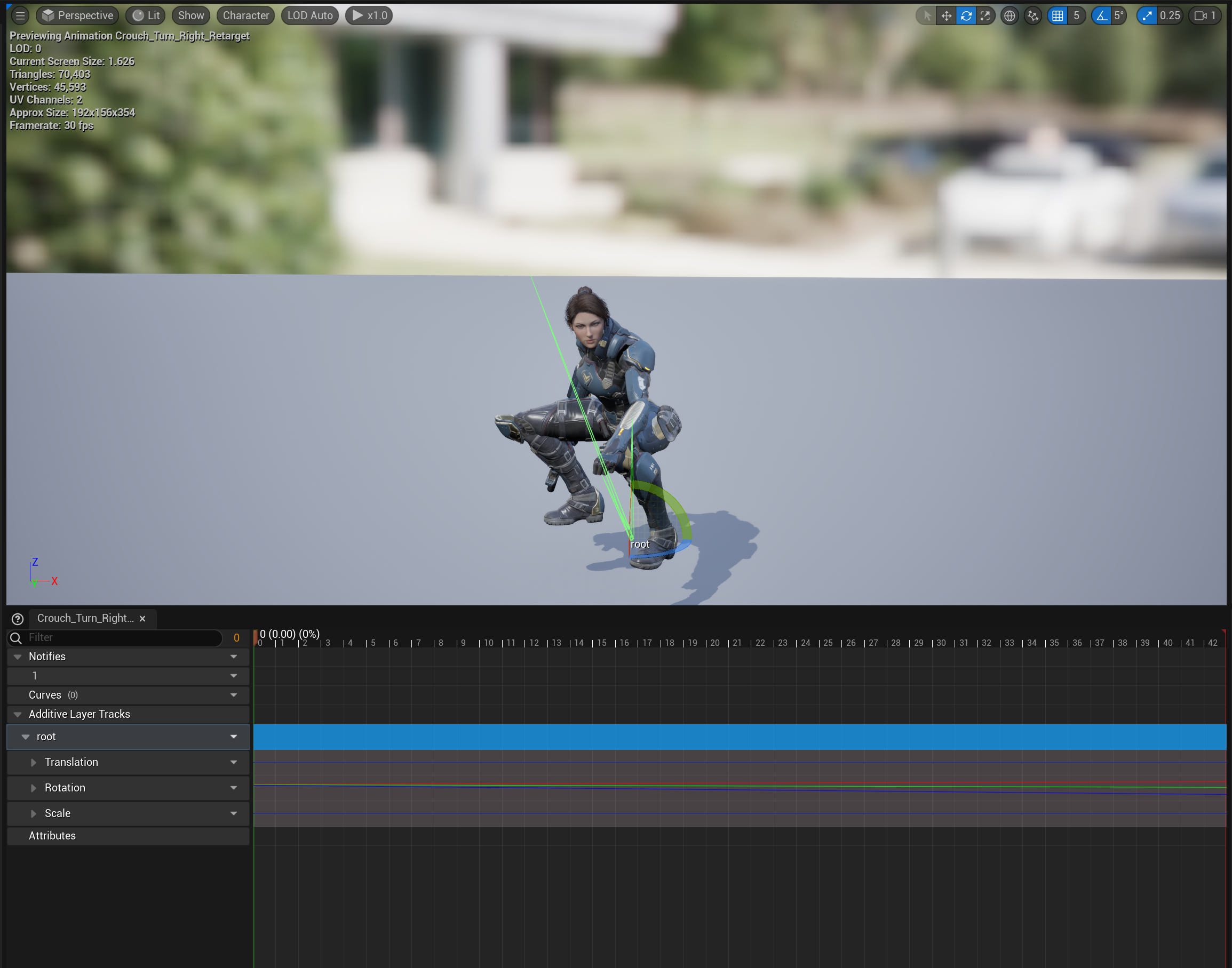Screen dimensions: 1232x968
Task: Open the viewport hamburger options menu
Action: (20, 16)
